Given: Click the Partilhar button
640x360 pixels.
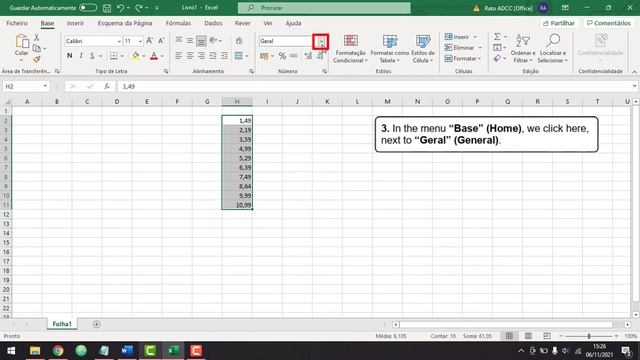Looking at the screenshot, I should point(559,23).
